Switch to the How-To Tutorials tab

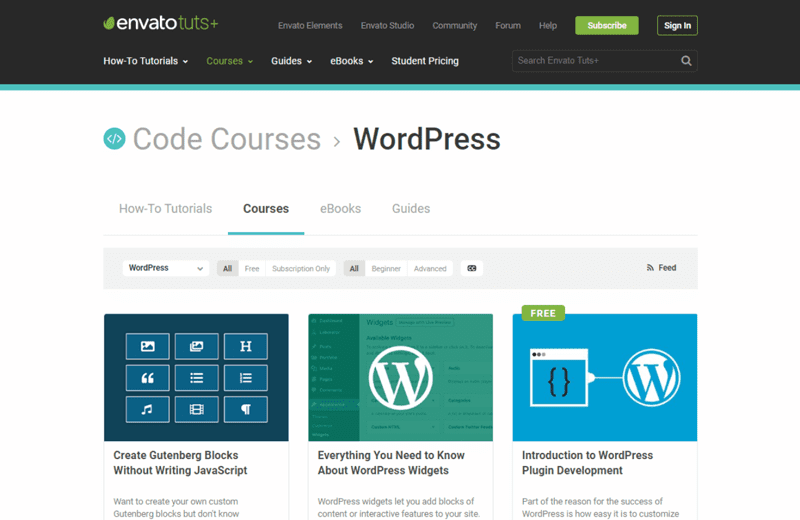[x=165, y=209]
